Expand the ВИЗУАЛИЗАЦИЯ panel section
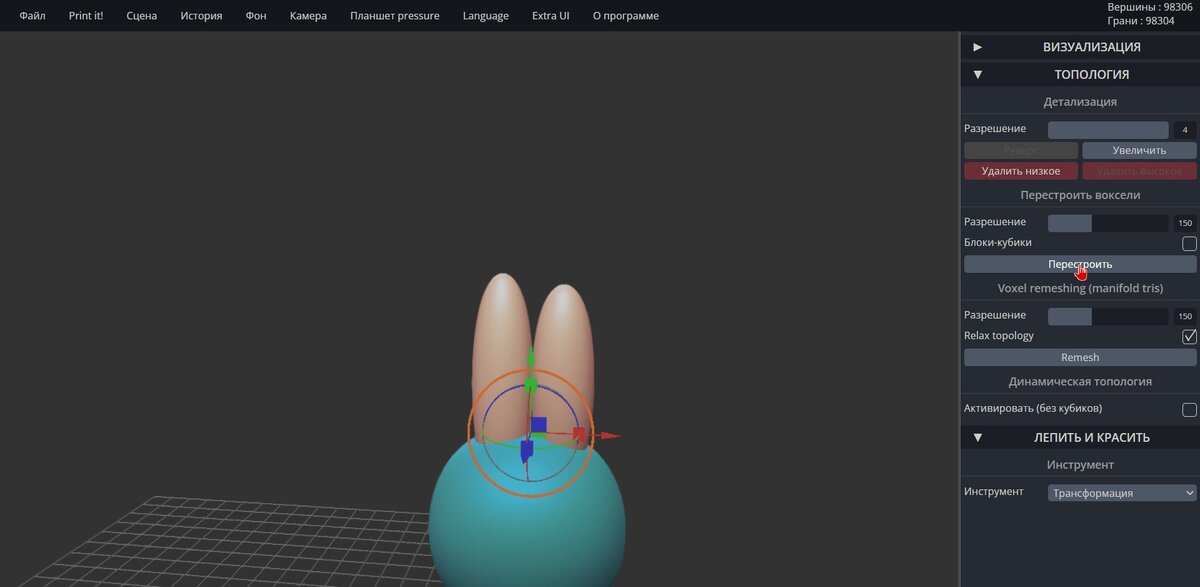This screenshot has width=1200, height=587. [x=1080, y=47]
